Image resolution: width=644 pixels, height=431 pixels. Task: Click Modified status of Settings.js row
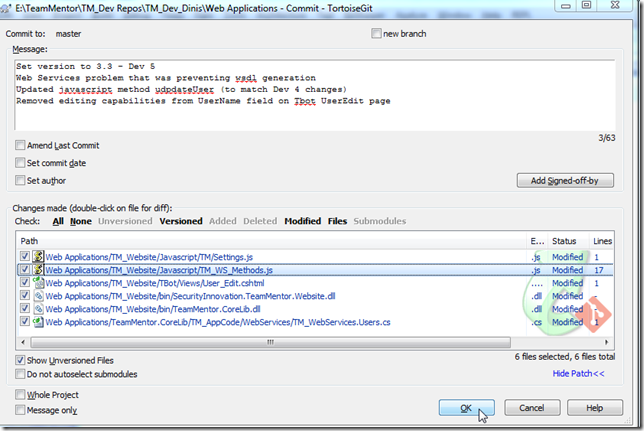tap(567, 257)
